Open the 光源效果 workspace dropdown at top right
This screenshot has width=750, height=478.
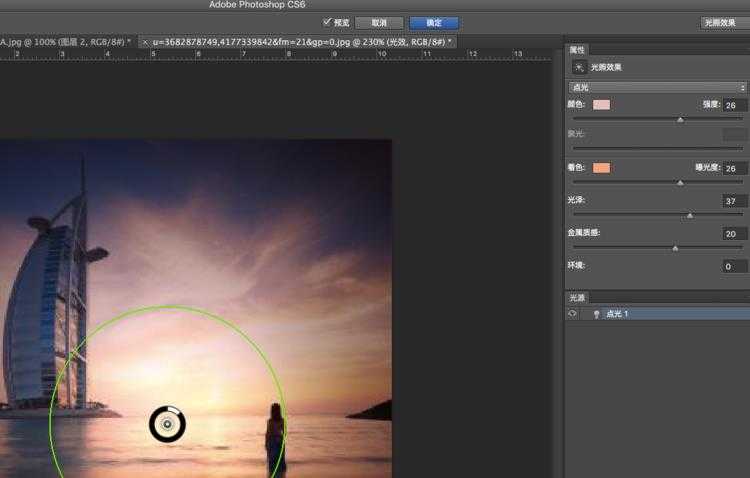pos(722,22)
